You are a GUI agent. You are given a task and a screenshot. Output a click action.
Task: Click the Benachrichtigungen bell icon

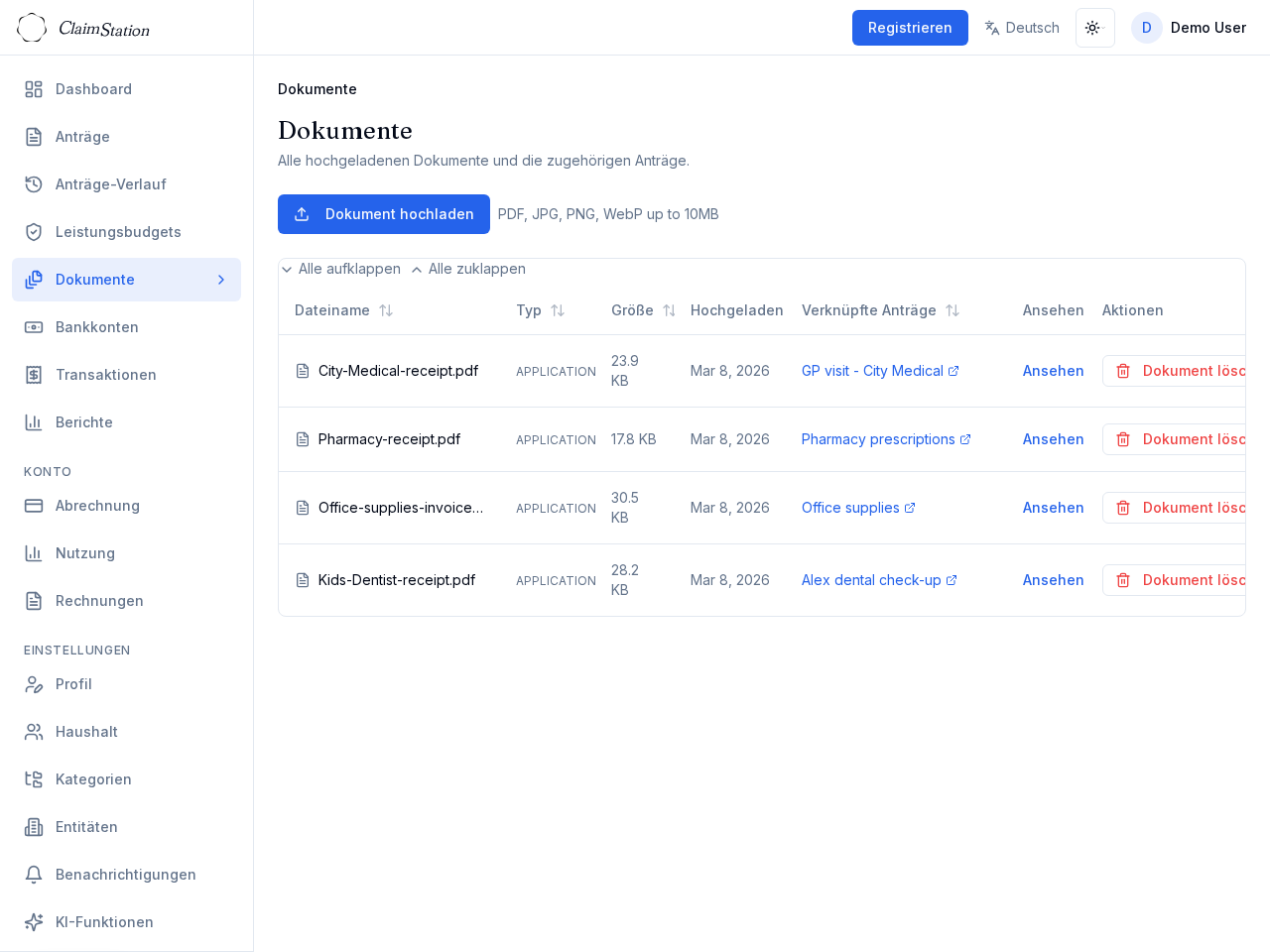click(34, 875)
